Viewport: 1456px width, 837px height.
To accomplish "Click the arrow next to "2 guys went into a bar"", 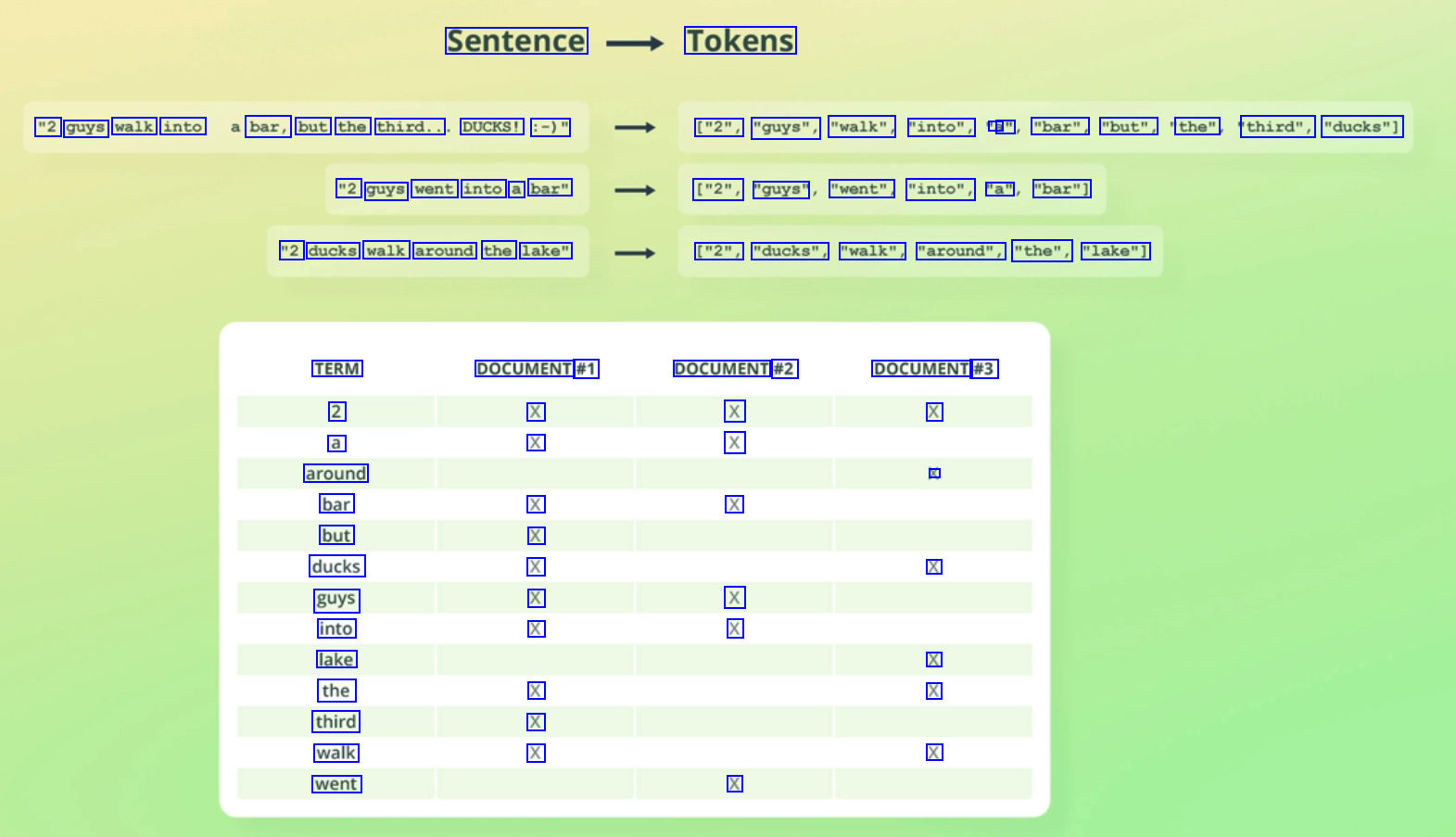I will click(x=635, y=190).
